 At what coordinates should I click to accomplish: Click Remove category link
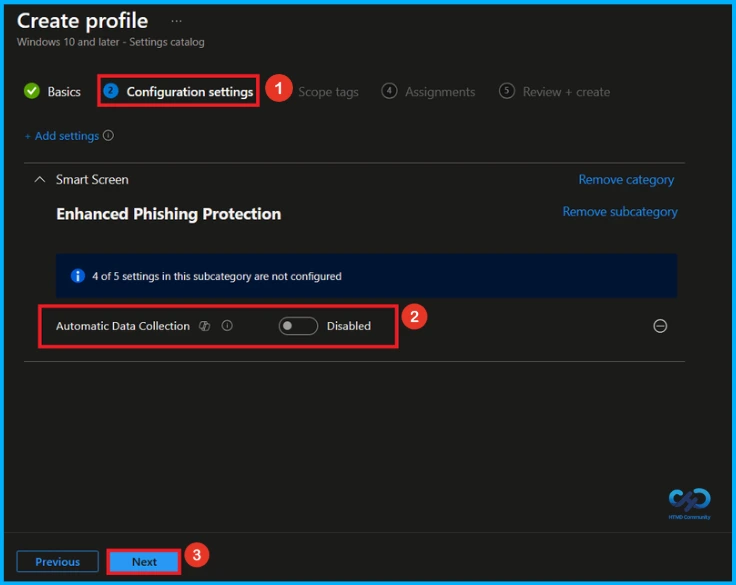(x=626, y=180)
